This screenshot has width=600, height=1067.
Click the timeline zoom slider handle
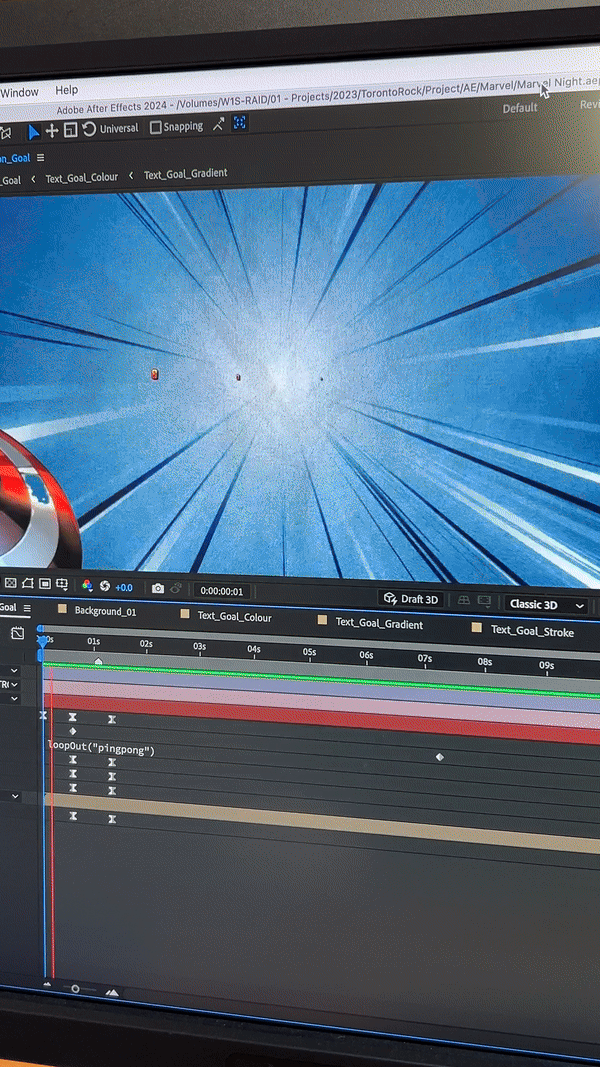[x=75, y=989]
